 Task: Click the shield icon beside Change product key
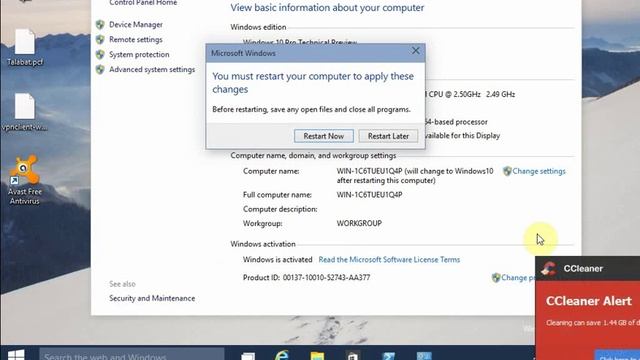pyautogui.click(x=496, y=278)
